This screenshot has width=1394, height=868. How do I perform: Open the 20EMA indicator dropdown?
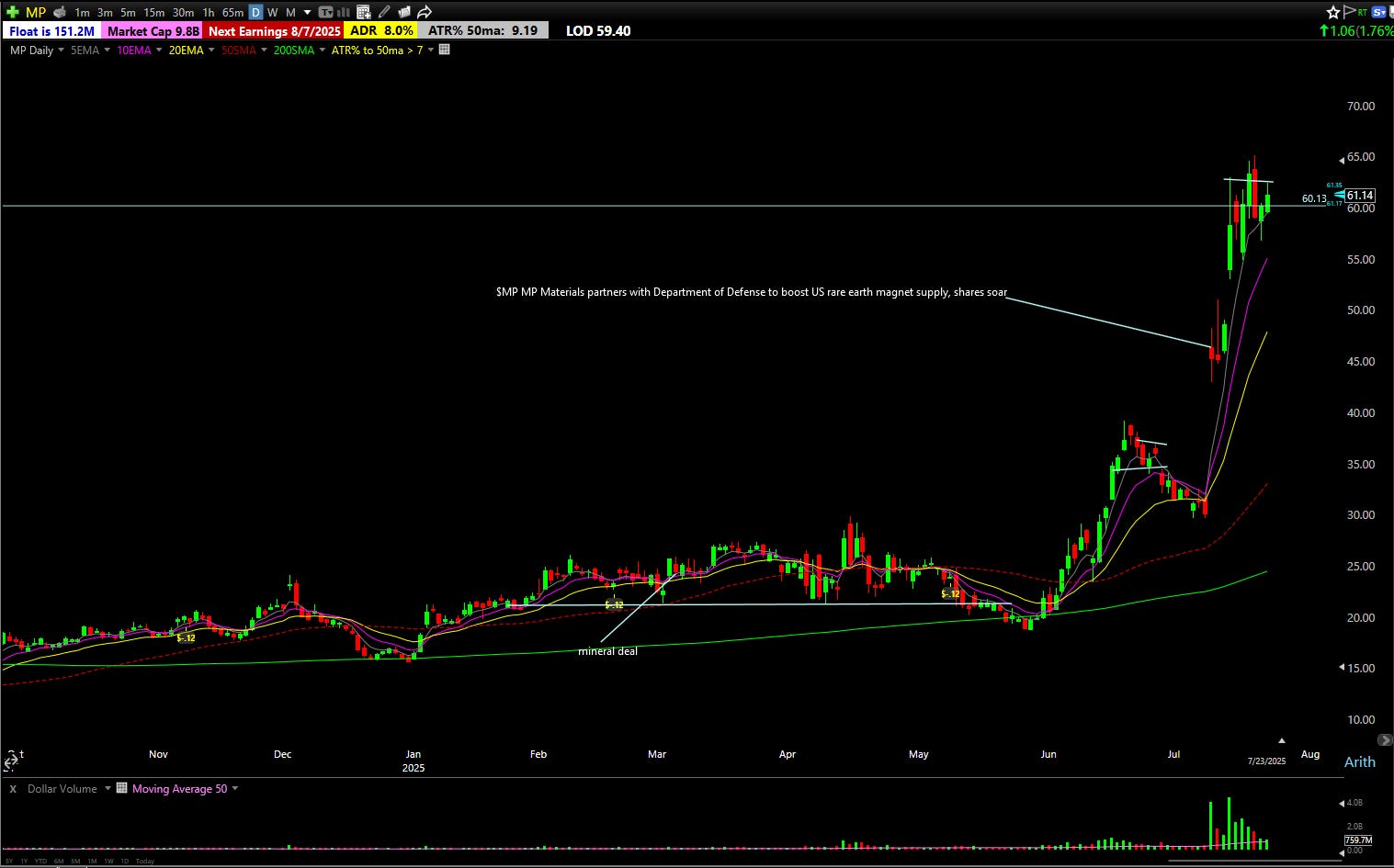click(211, 51)
